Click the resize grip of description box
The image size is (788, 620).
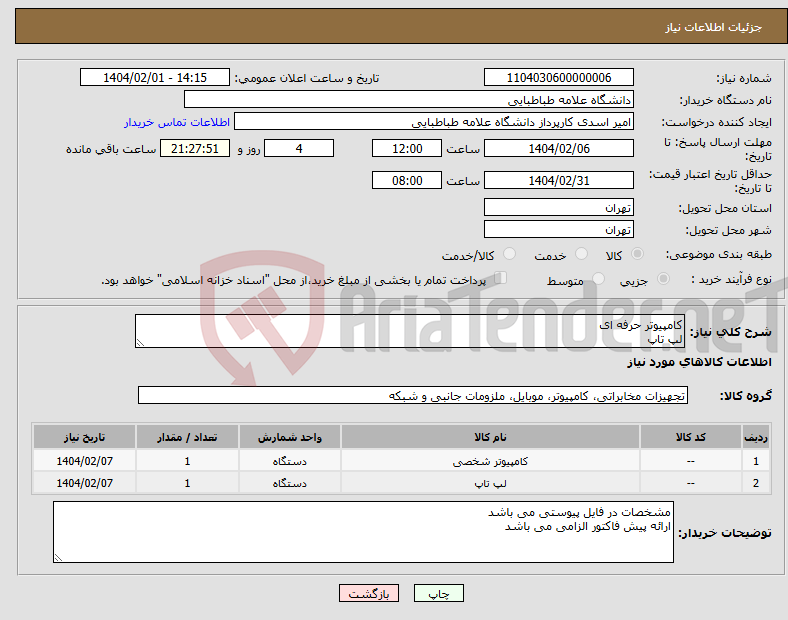coord(140,343)
